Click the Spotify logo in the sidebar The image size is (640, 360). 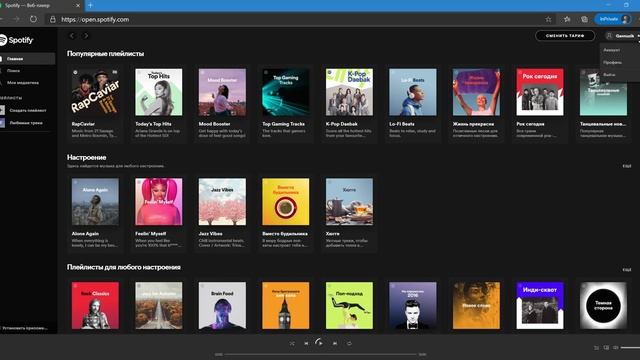16,40
